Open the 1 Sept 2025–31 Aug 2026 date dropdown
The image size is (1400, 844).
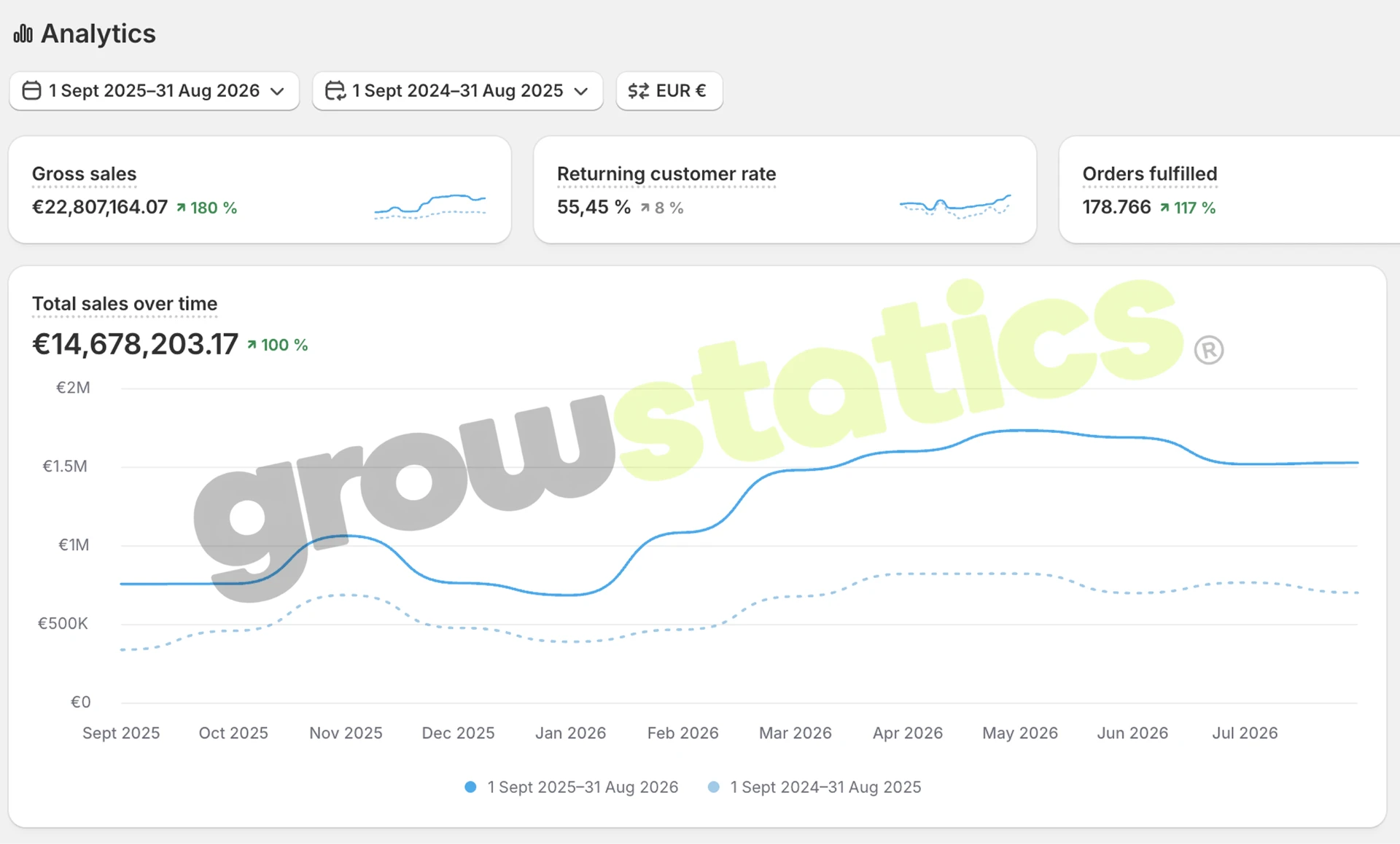coord(154,90)
